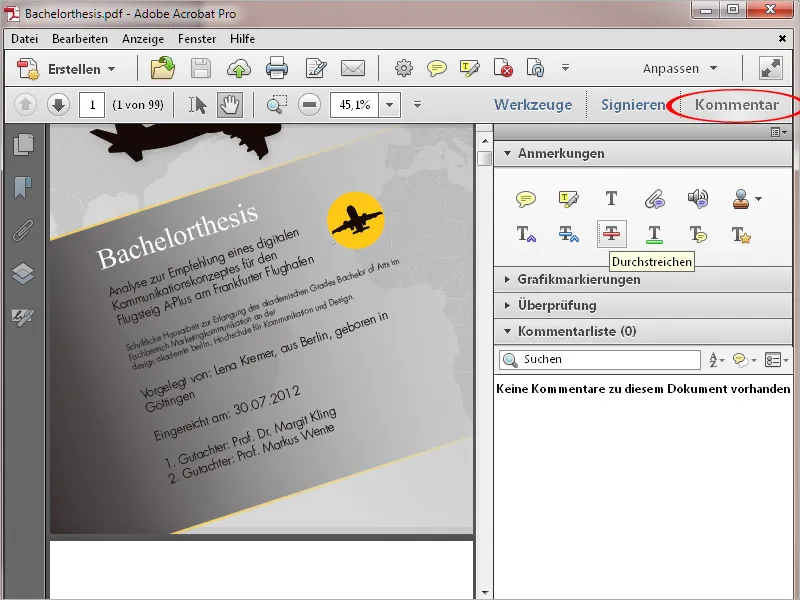
Task: Click highlight text icon in top toolbar
Action: 469,68
